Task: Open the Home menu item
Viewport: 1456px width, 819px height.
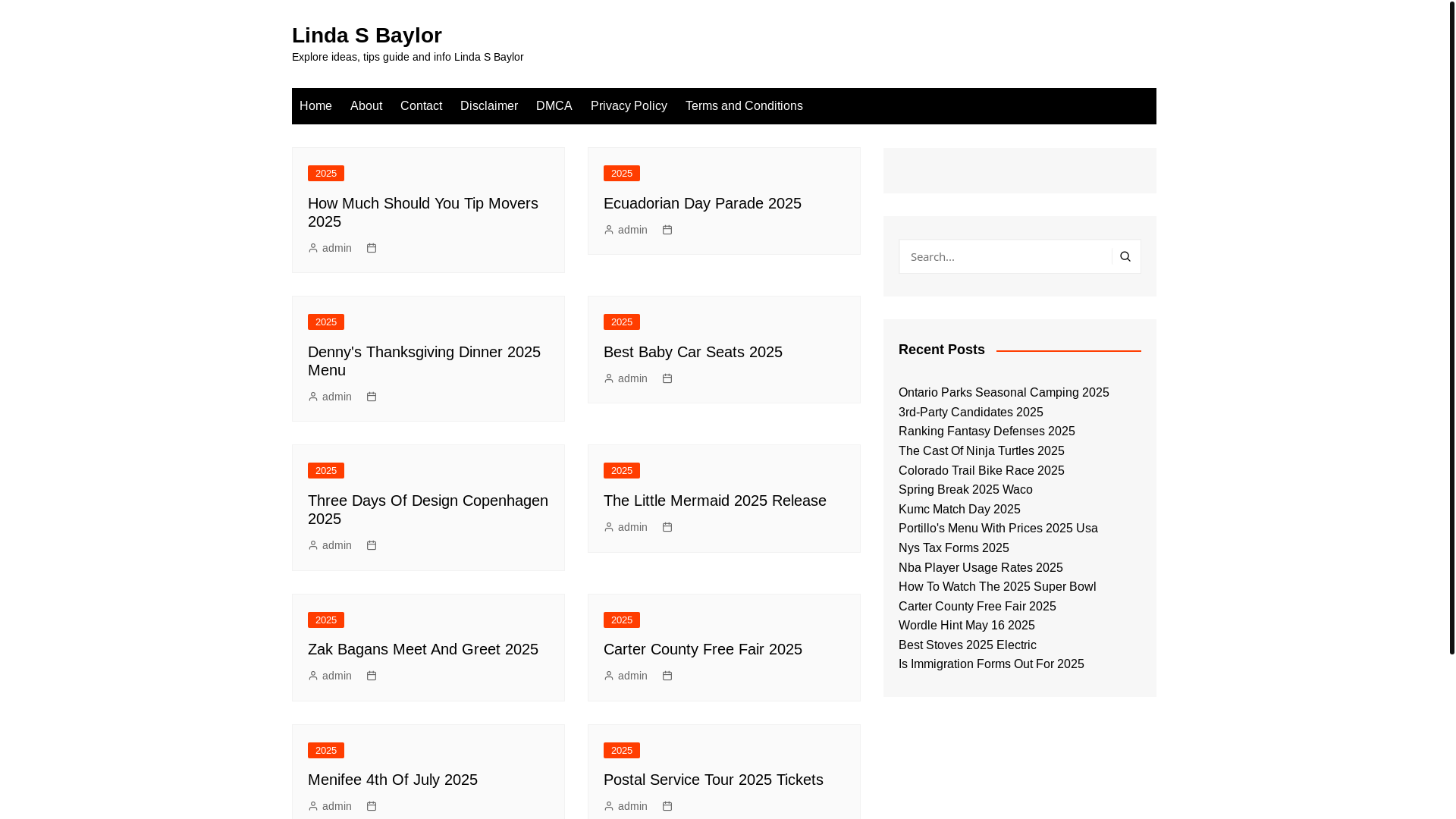Action: click(x=315, y=106)
